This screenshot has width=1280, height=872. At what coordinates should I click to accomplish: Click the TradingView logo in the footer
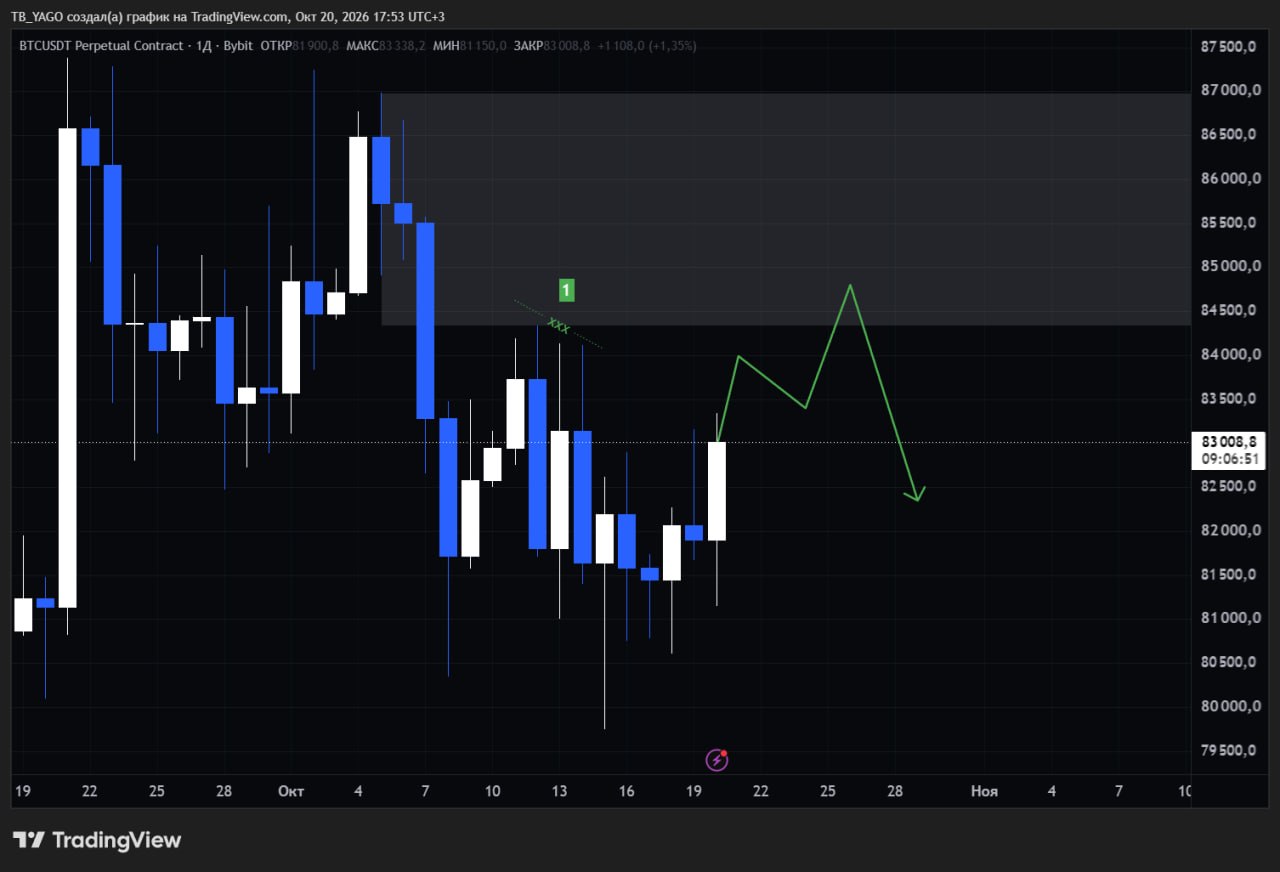(97, 840)
